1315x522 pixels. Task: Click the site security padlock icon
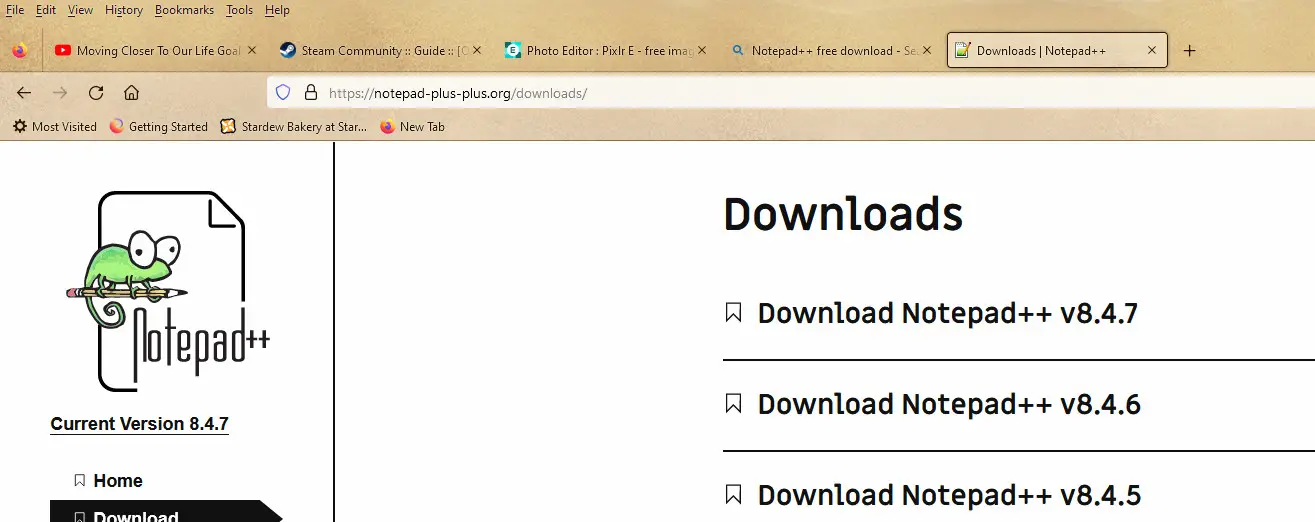pos(310,93)
